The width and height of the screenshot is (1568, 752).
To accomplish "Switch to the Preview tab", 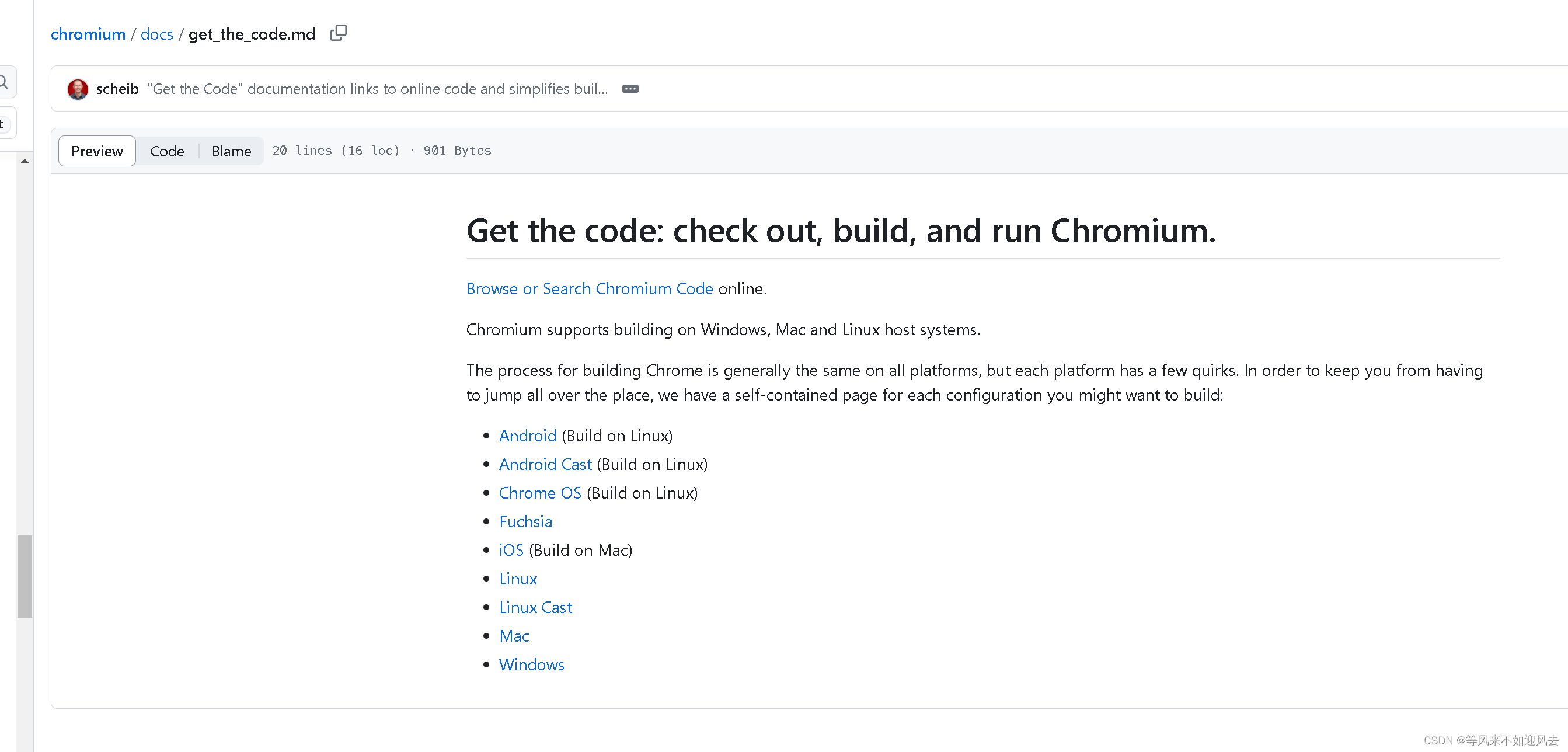I will [x=97, y=151].
